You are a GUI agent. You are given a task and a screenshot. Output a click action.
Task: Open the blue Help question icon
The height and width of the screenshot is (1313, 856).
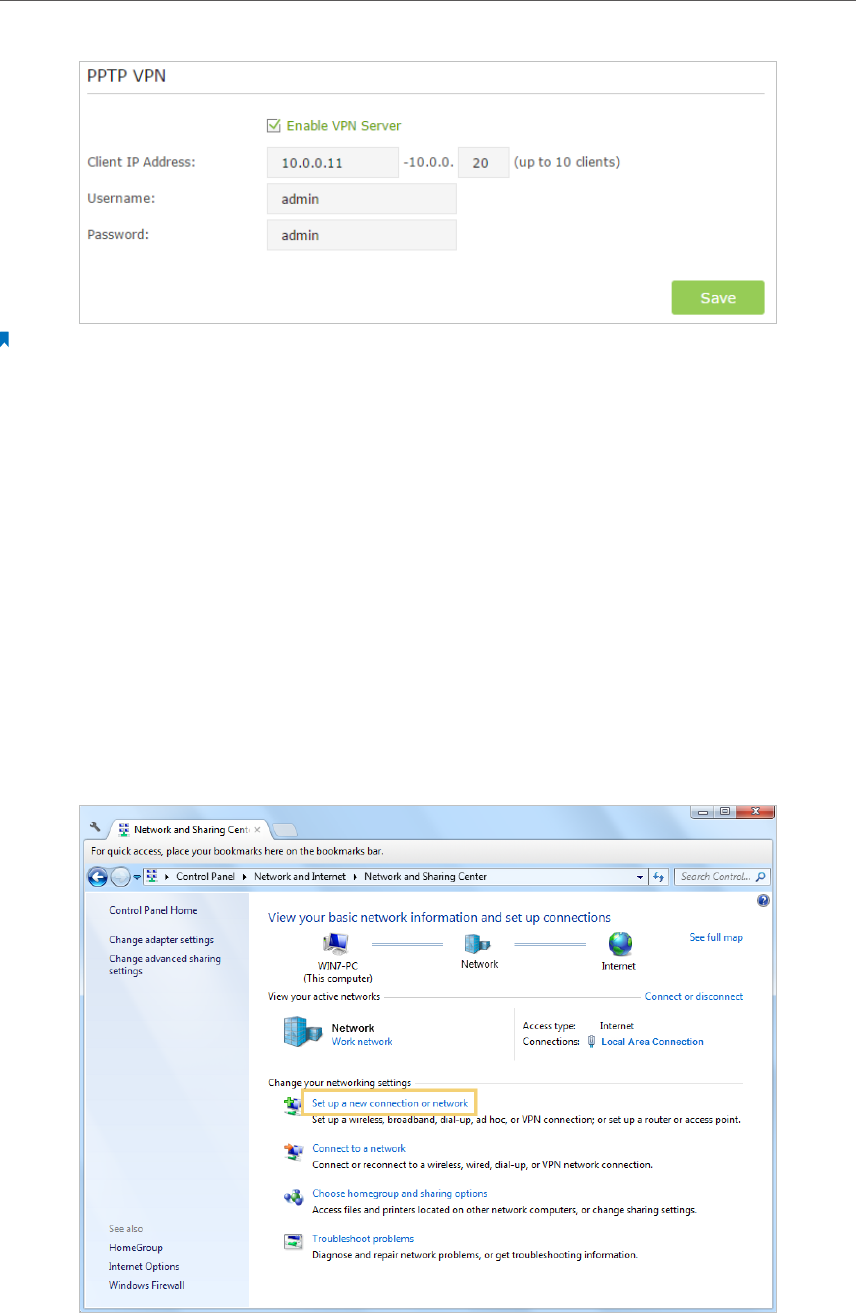pos(763,901)
